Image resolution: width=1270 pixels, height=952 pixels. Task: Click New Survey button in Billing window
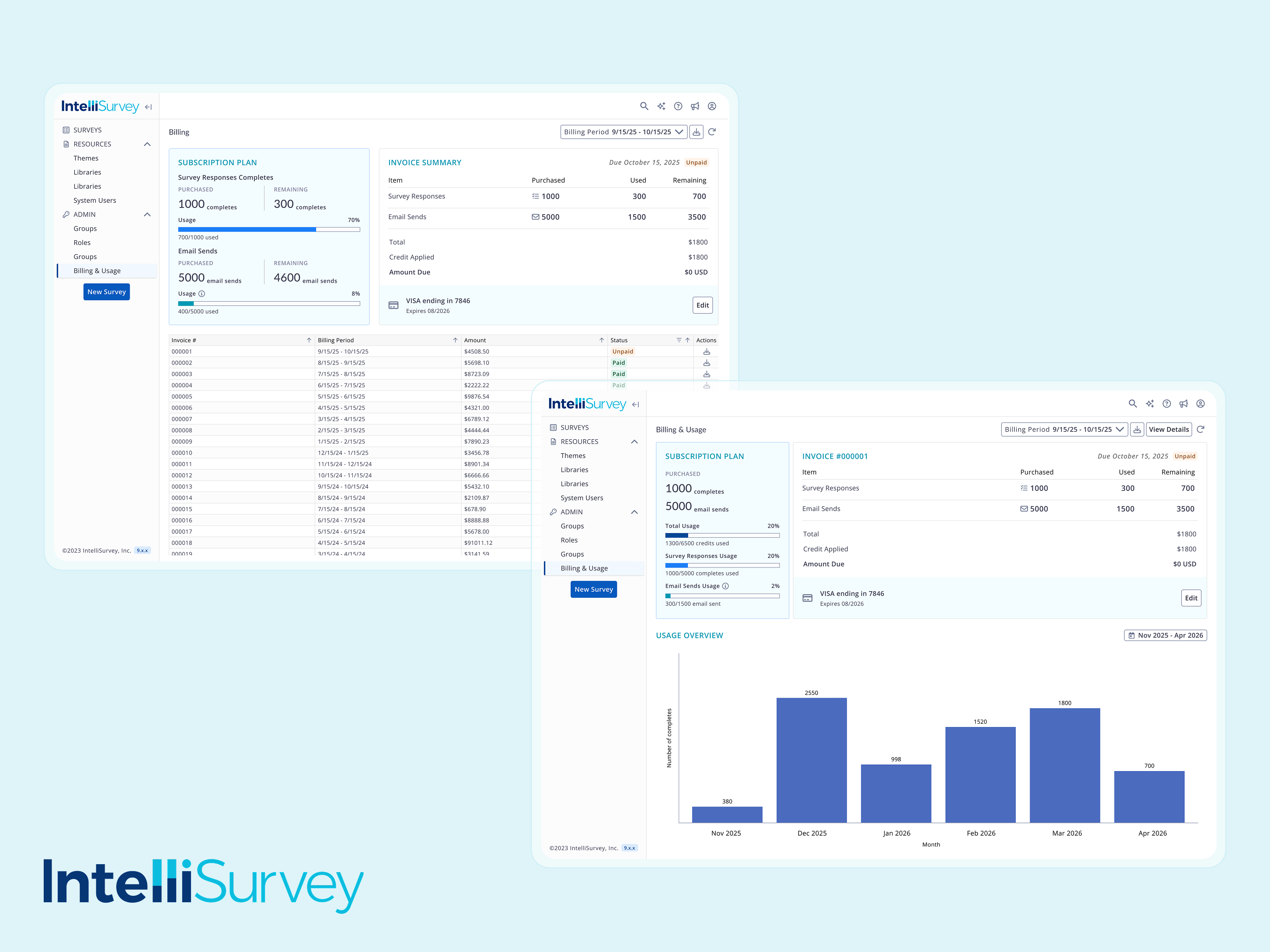tap(107, 291)
